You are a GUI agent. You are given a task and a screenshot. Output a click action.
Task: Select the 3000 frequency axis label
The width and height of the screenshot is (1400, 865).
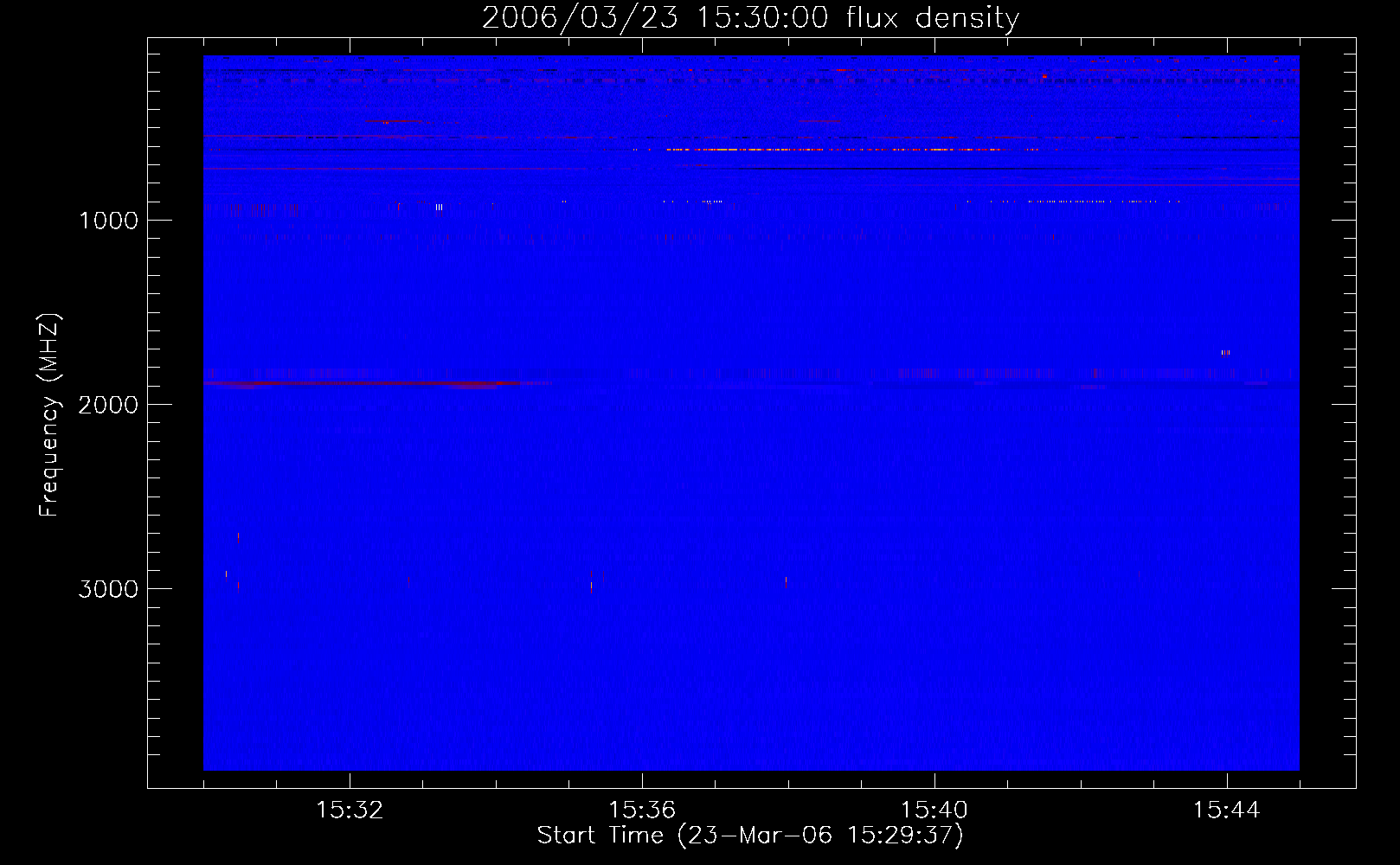tap(108, 589)
